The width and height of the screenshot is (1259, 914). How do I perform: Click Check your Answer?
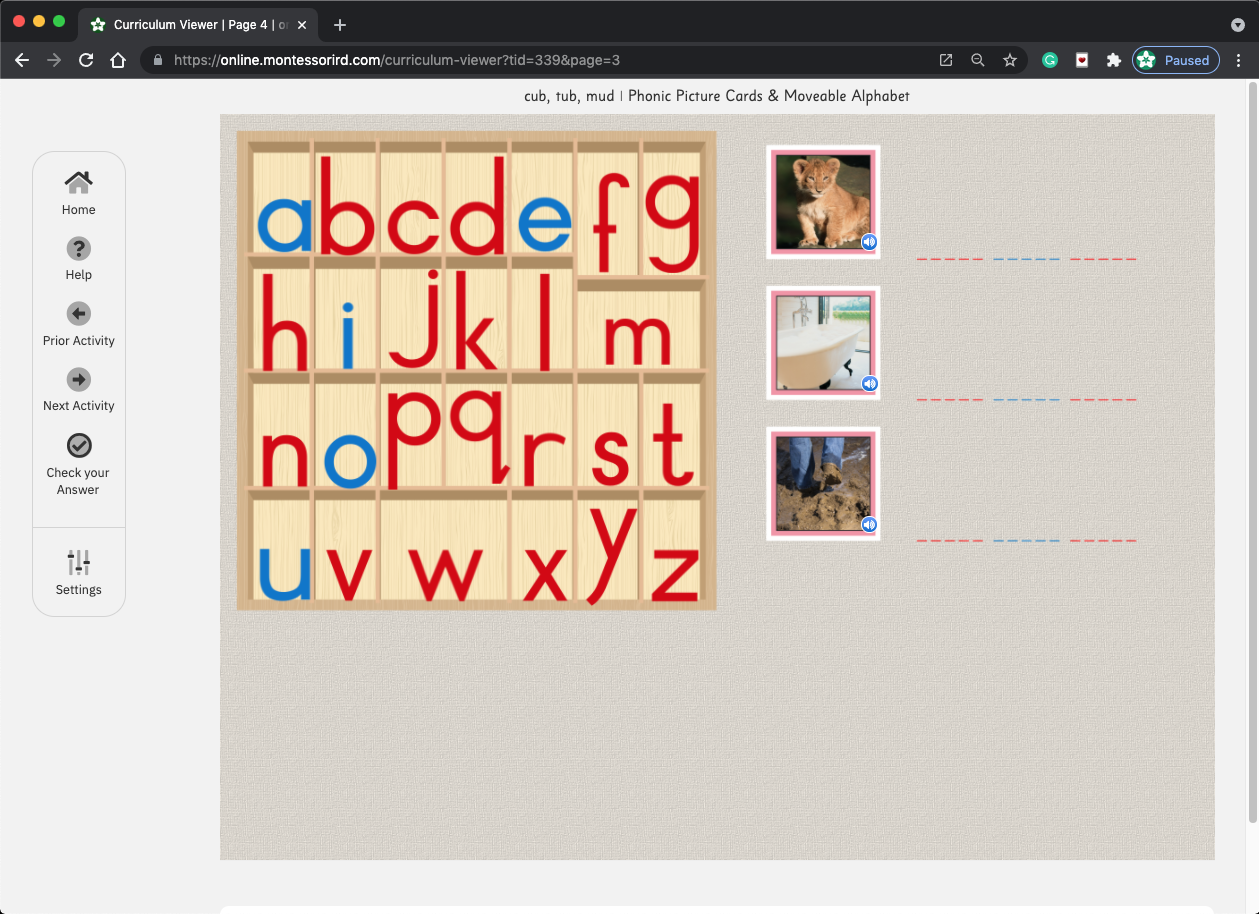(x=78, y=464)
